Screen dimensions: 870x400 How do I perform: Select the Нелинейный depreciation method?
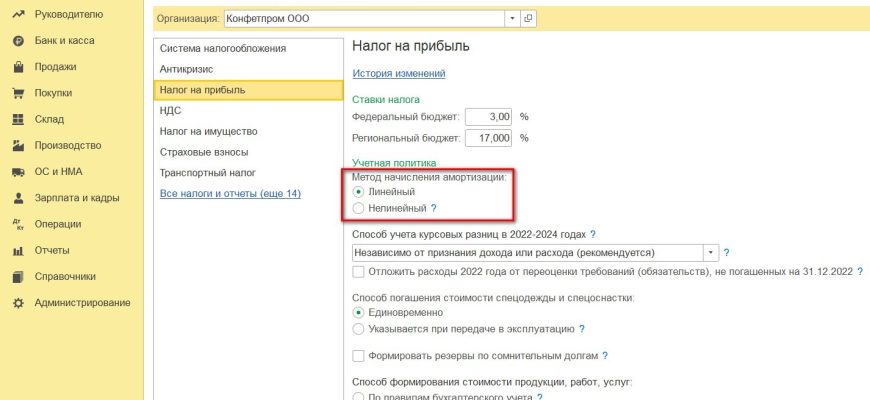pyautogui.click(x=359, y=208)
